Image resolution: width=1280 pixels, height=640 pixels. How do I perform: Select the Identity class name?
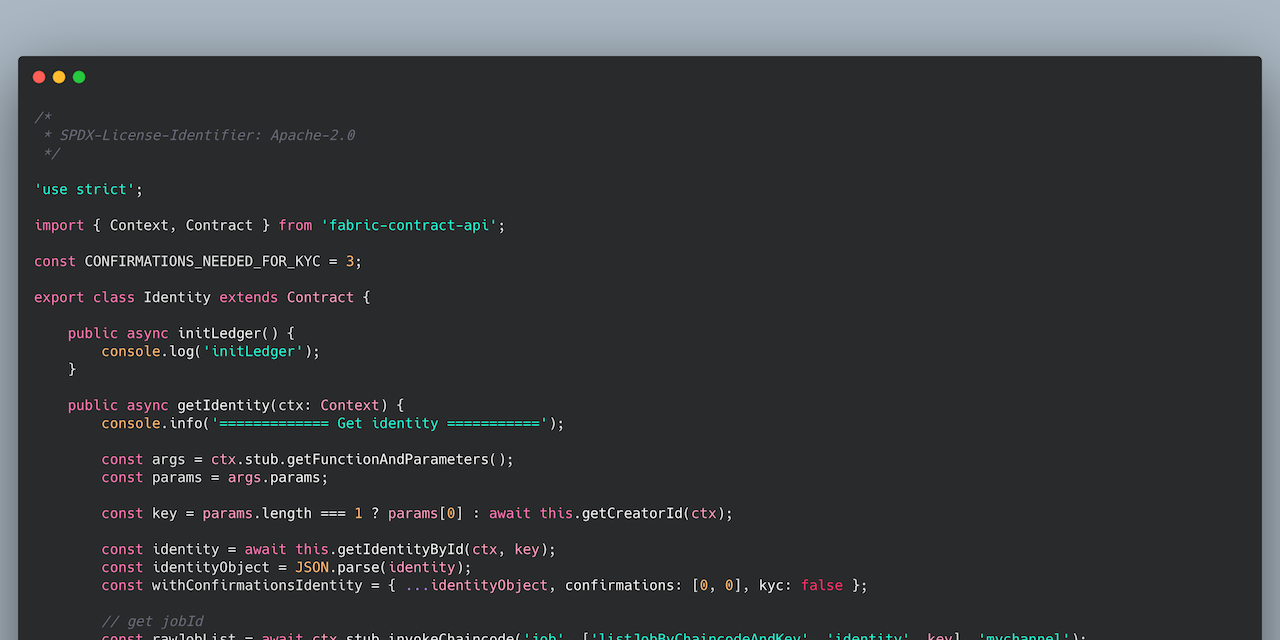[177, 297]
